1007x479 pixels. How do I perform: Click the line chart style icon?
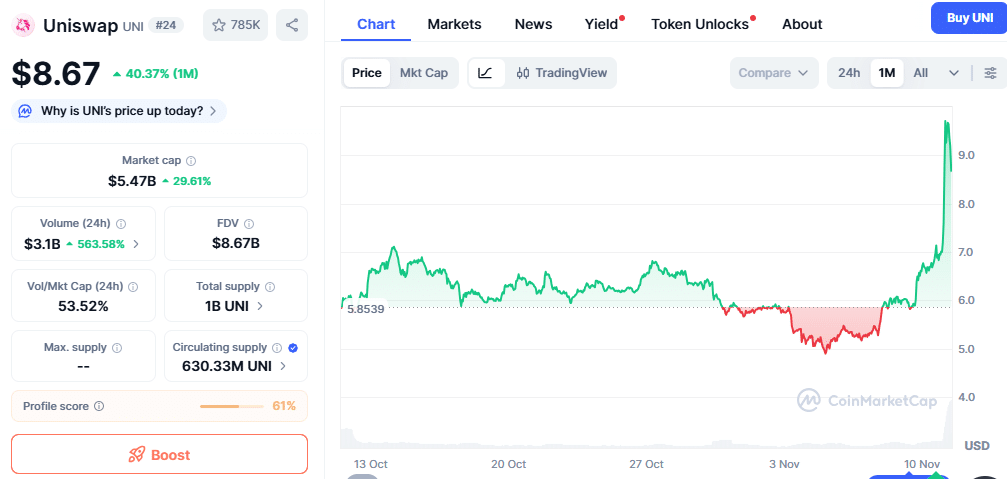pos(485,73)
